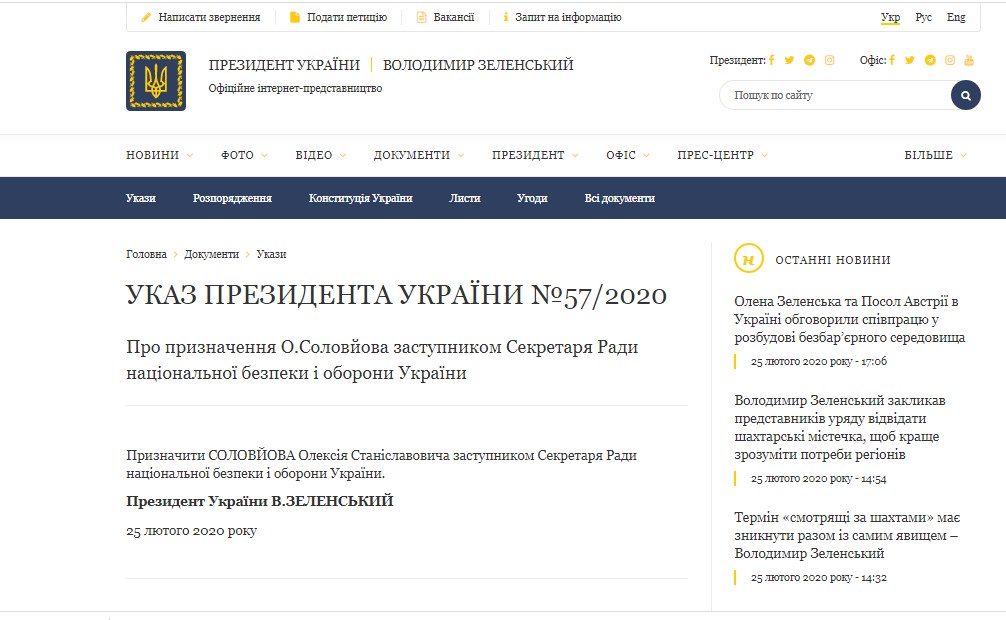Open the Office's YouTube icon

(968, 60)
